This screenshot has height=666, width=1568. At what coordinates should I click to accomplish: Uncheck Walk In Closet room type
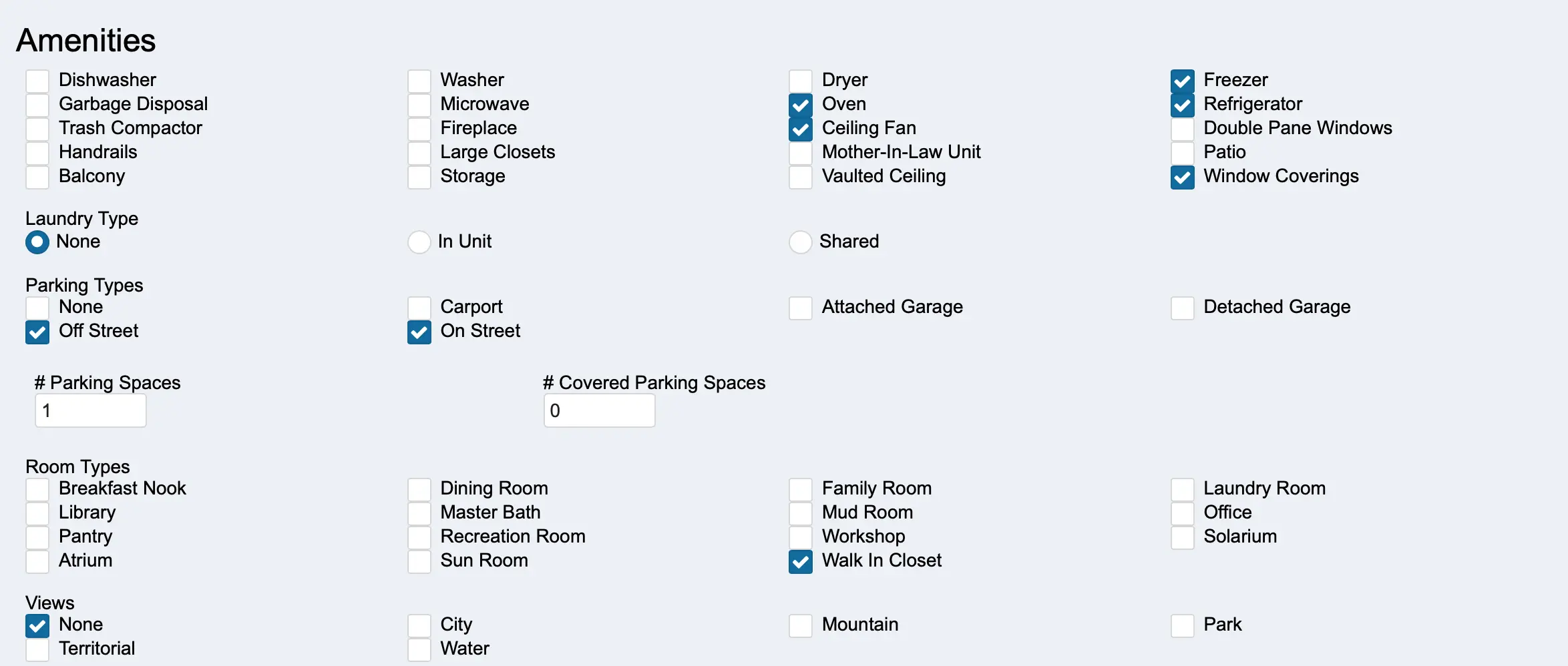[800, 561]
